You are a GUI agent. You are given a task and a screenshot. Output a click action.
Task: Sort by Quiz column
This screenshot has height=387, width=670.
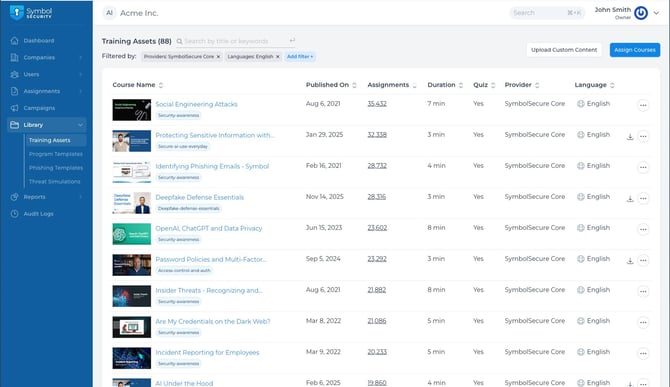(x=493, y=85)
